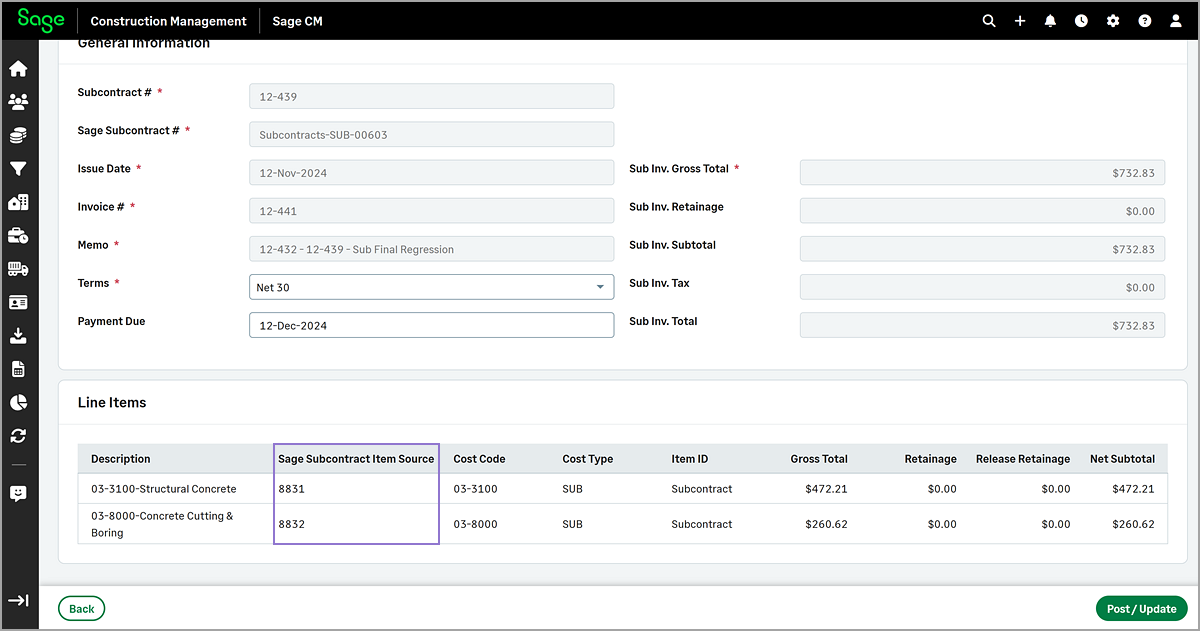
Task: Click the Cost Code column header
Action: pos(479,459)
